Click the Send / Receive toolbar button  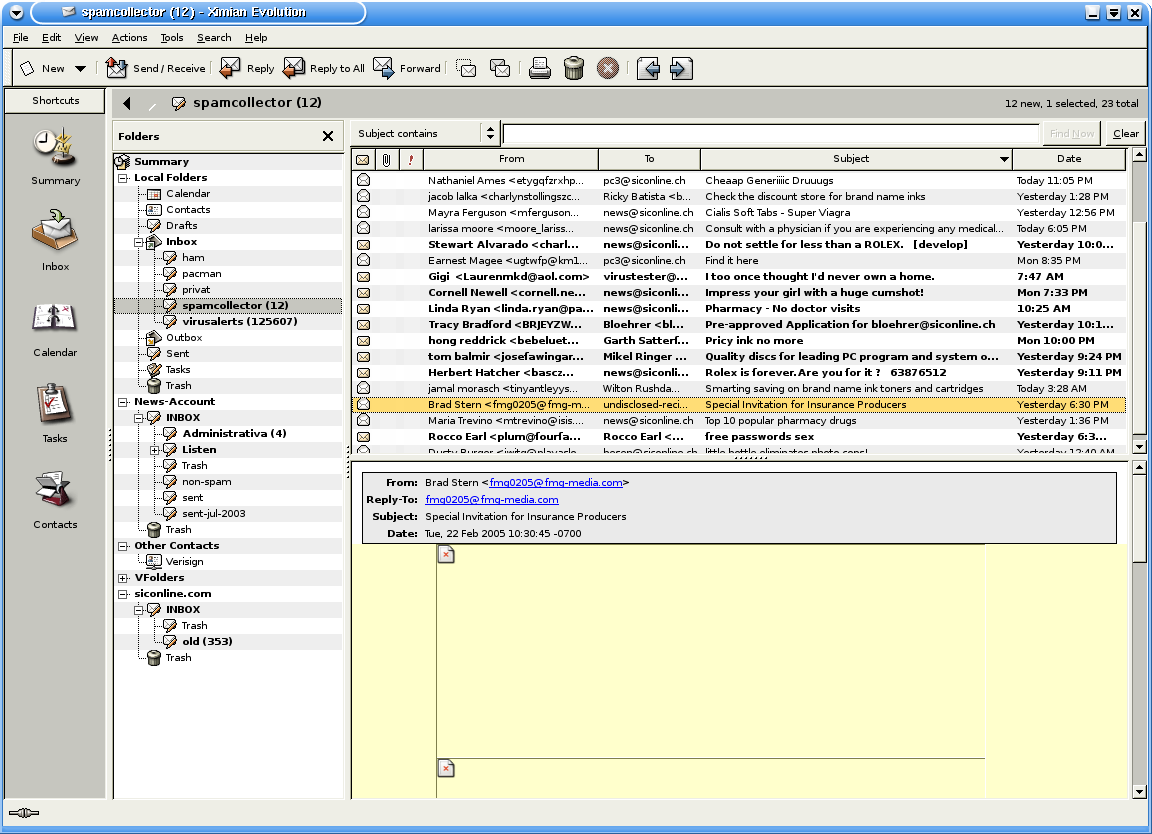pos(156,68)
